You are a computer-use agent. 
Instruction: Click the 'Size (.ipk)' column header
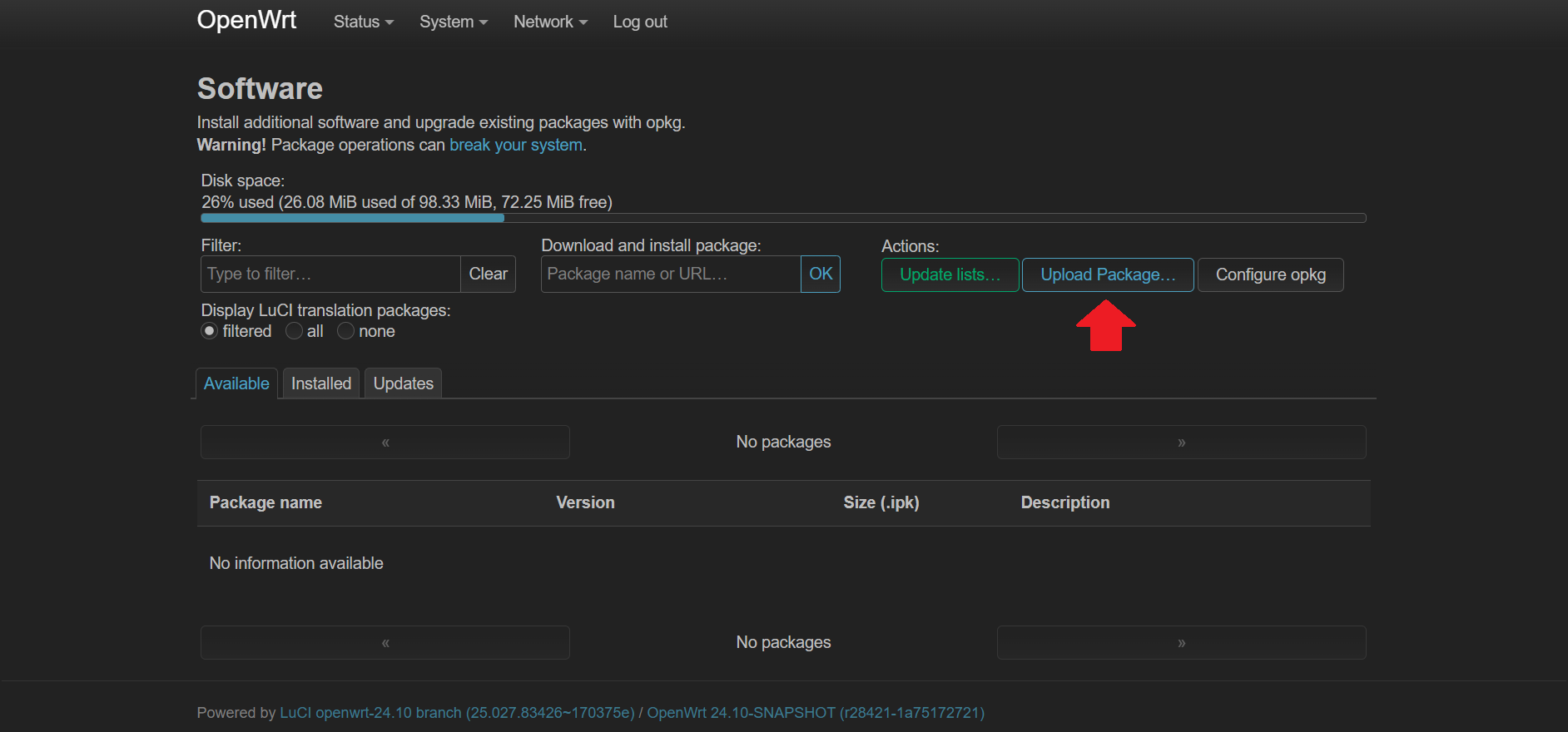881,502
